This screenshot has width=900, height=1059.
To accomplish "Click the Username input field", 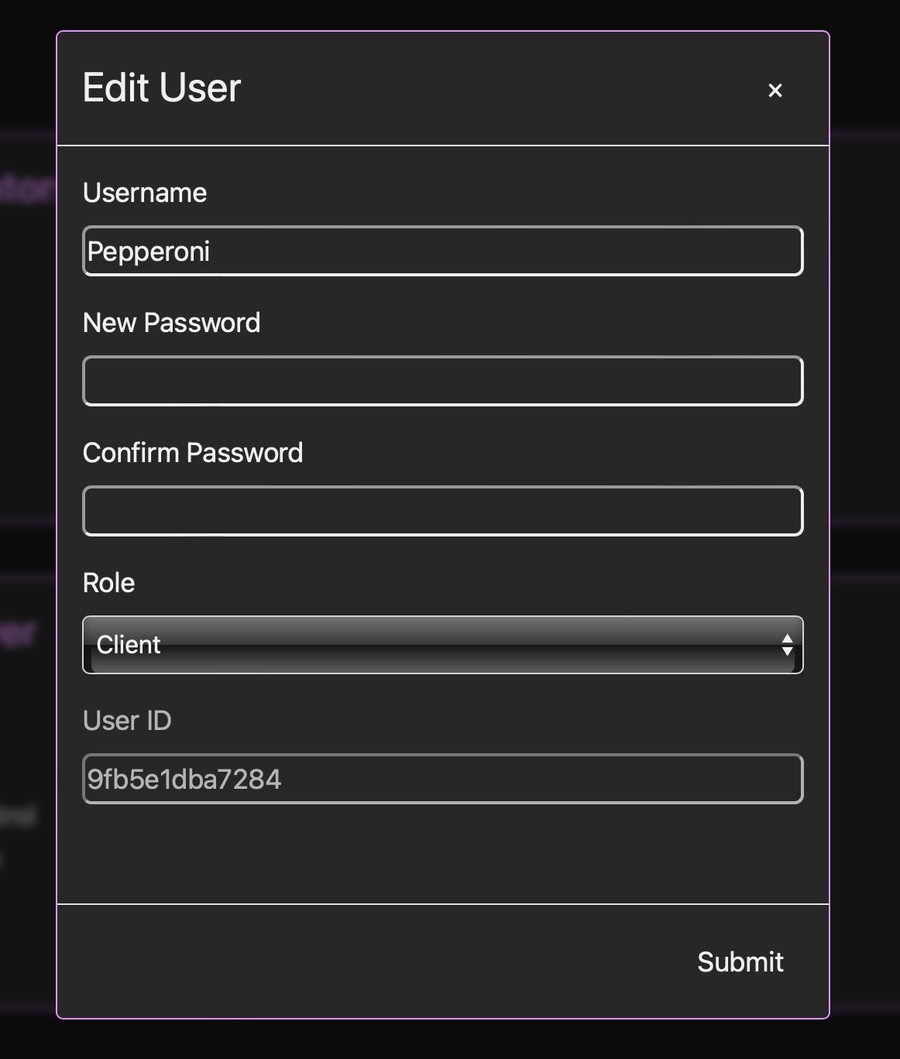I will coord(442,251).
